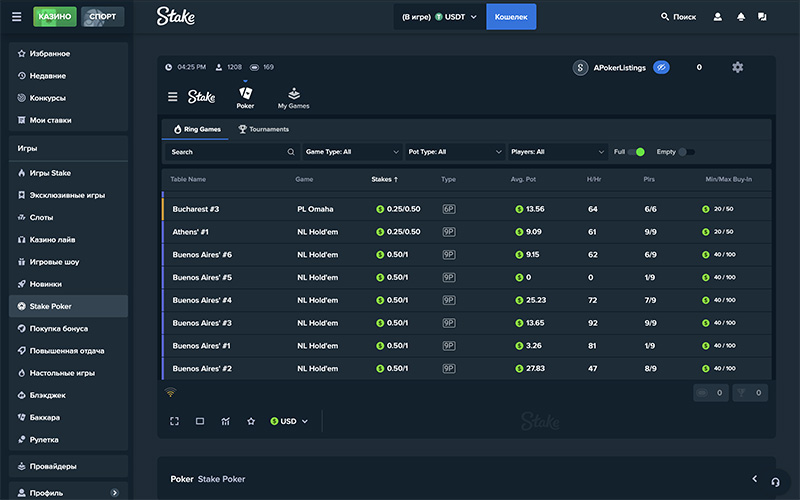Image resolution: width=800 pixels, height=500 pixels.
Task: Toggle the Empty tables switch
Action: 686,152
